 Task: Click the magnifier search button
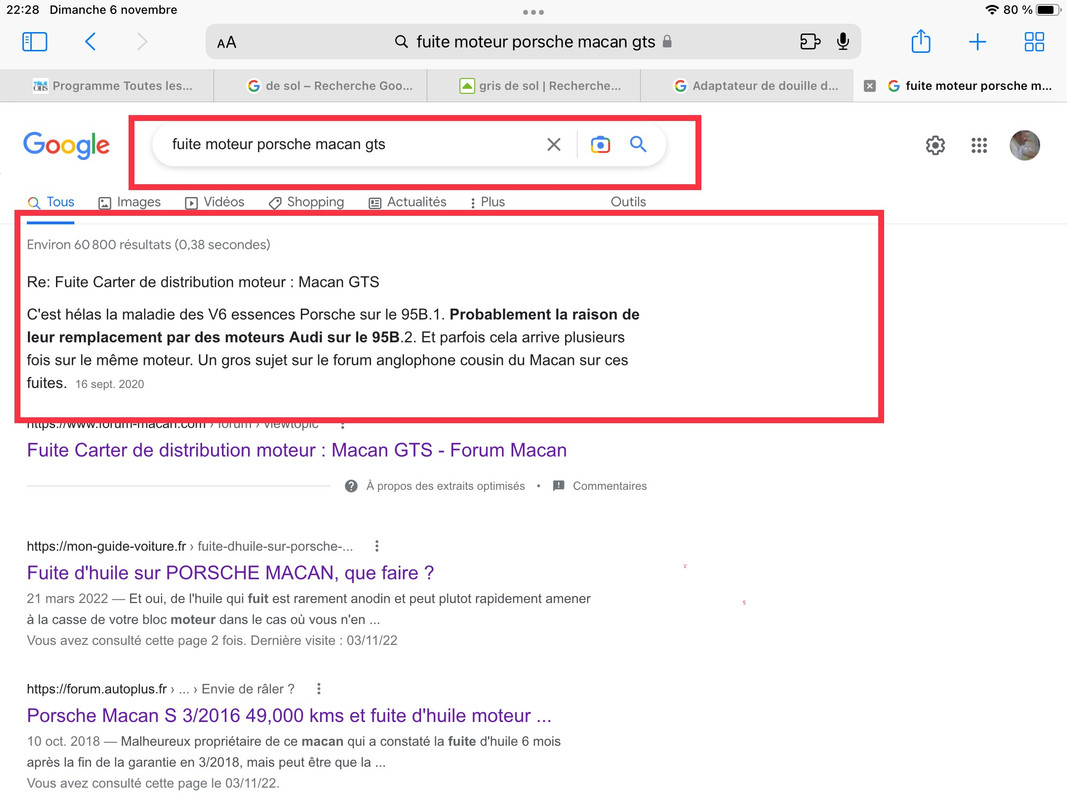[x=638, y=144]
